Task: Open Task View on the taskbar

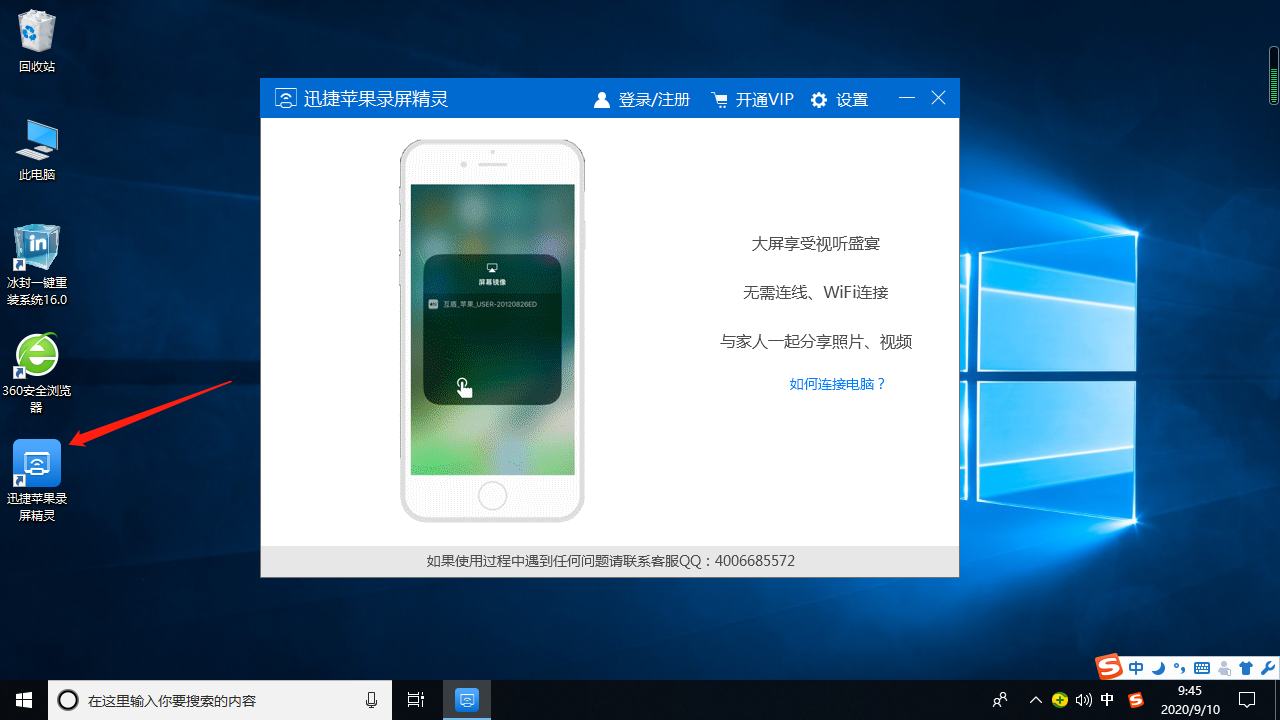Action: click(x=416, y=700)
